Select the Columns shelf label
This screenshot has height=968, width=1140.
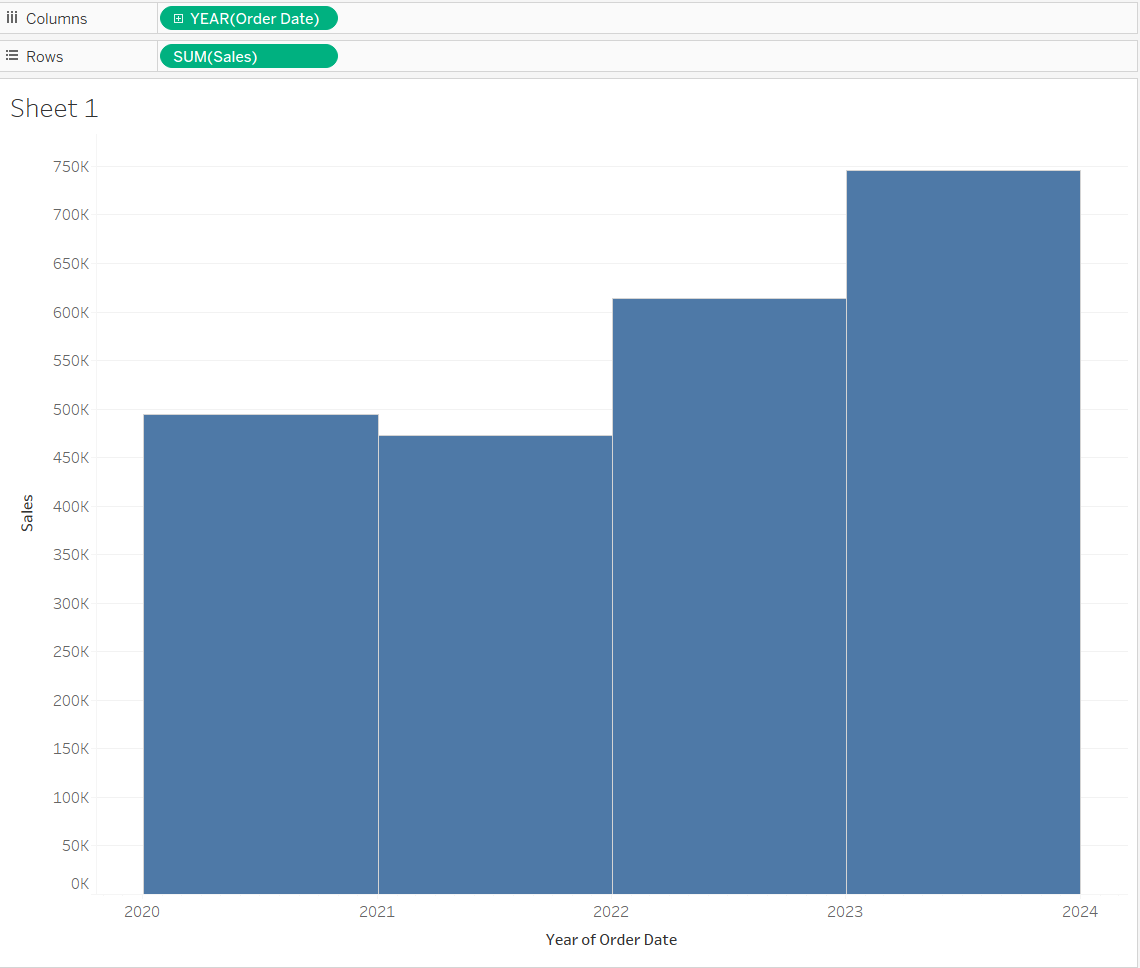pos(57,19)
